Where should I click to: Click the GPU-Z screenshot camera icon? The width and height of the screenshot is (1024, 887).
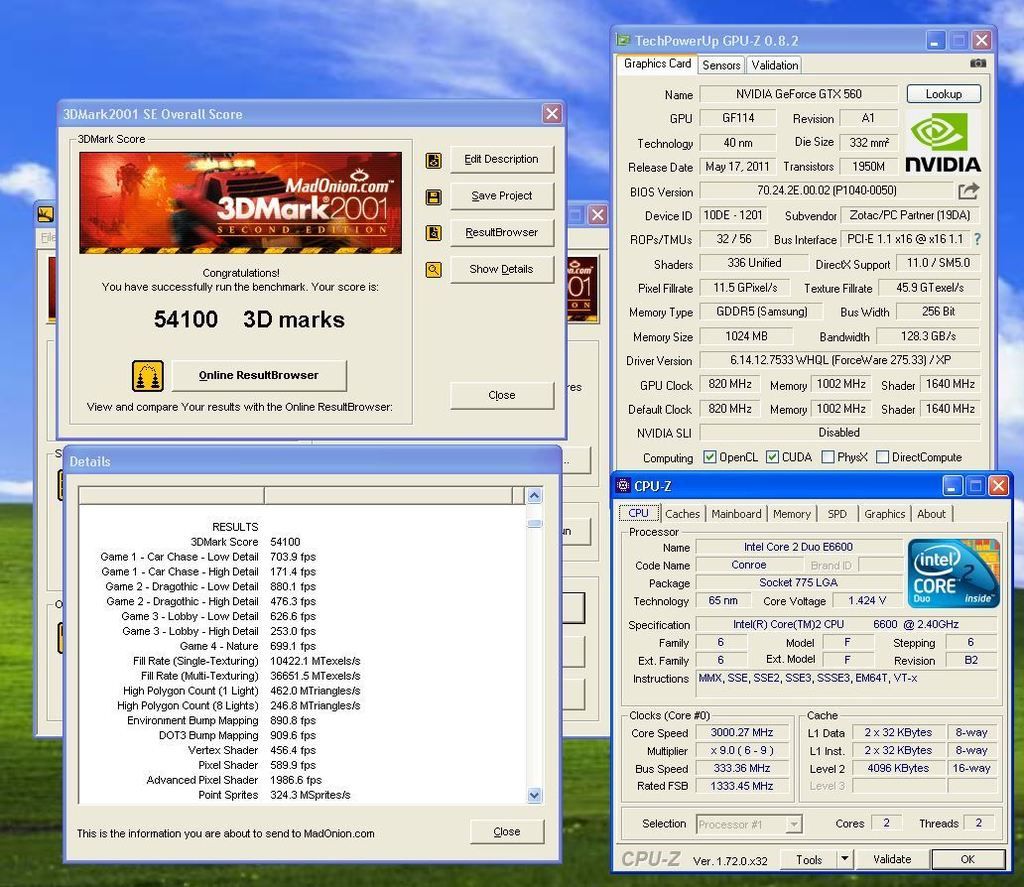(x=978, y=63)
